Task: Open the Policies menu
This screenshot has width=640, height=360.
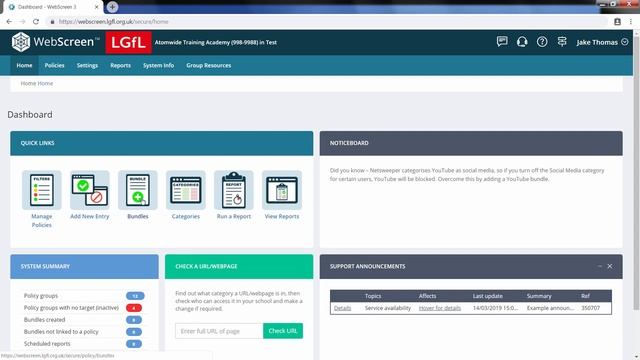Action: [x=55, y=65]
